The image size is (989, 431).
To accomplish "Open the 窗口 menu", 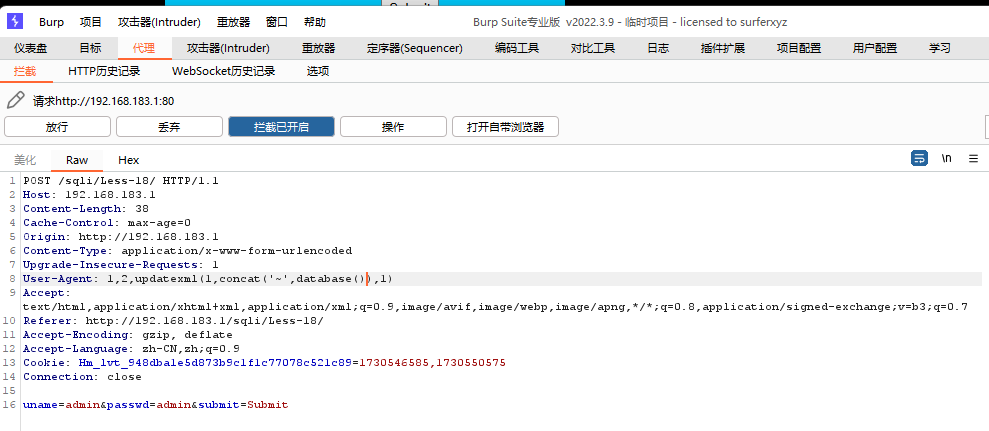I will click(277, 22).
